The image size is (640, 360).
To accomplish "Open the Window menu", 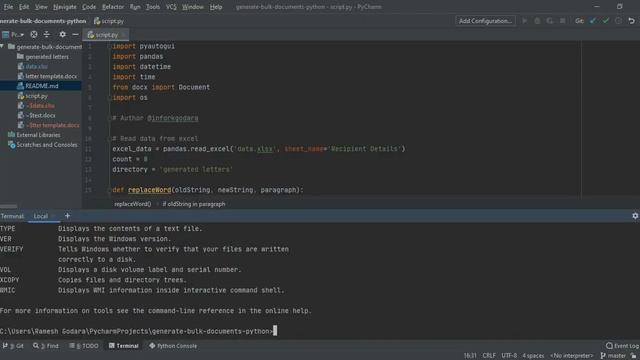I will click(193, 7).
